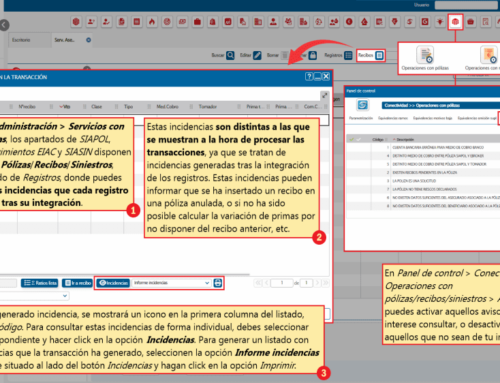
Task: Sort by the N°recibo column
Action: (x=27, y=107)
